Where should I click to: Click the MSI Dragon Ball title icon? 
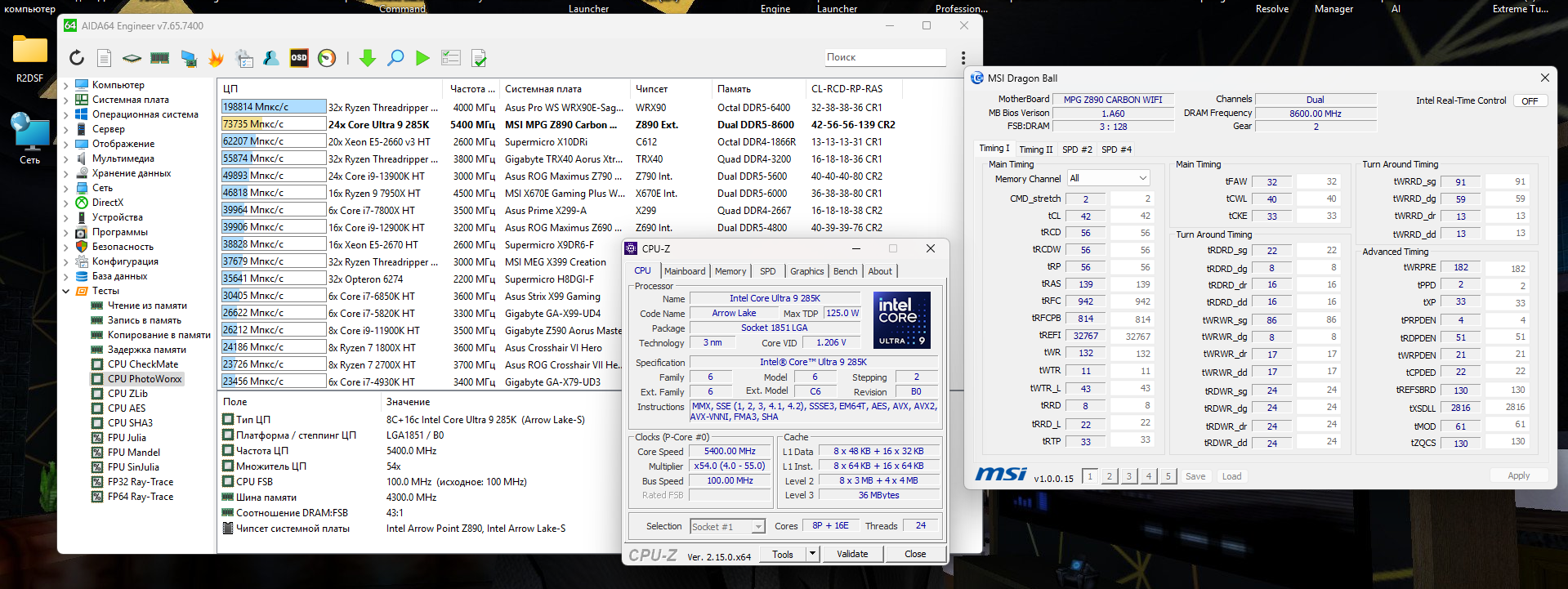click(977, 78)
